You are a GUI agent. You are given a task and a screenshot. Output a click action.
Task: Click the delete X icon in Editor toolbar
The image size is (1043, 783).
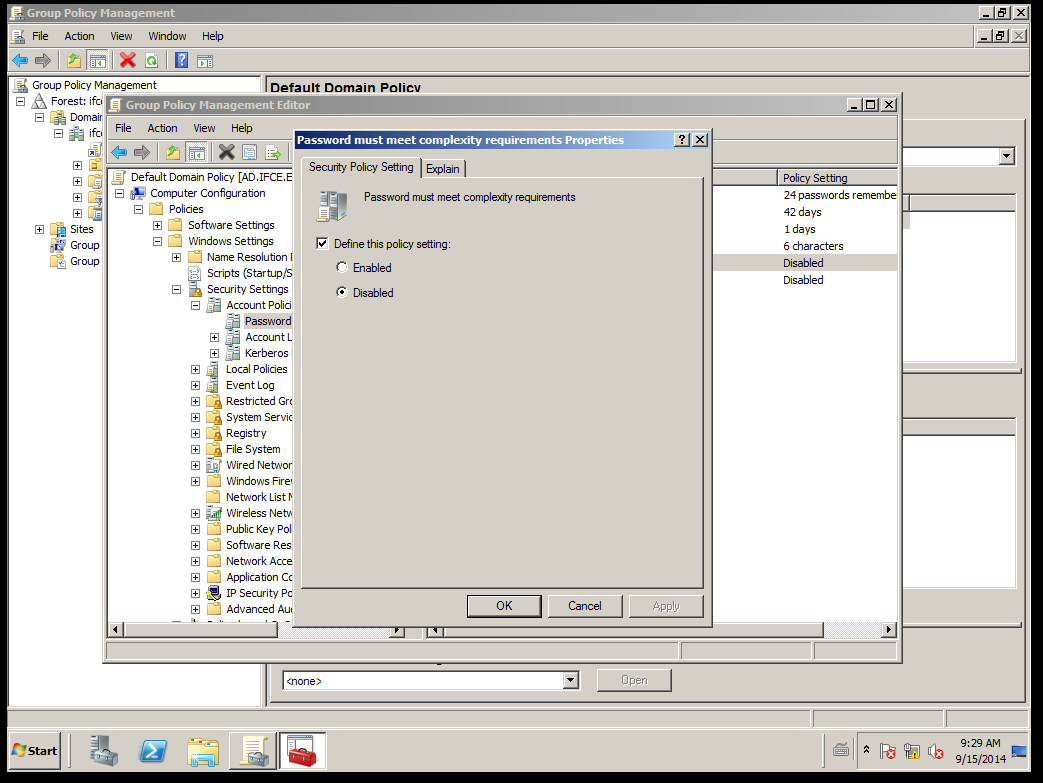click(x=226, y=152)
